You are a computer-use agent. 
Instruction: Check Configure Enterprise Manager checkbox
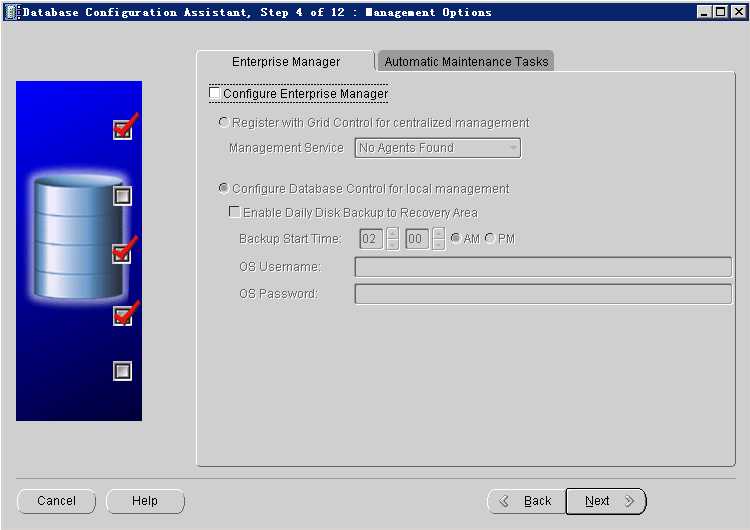tap(215, 92)
